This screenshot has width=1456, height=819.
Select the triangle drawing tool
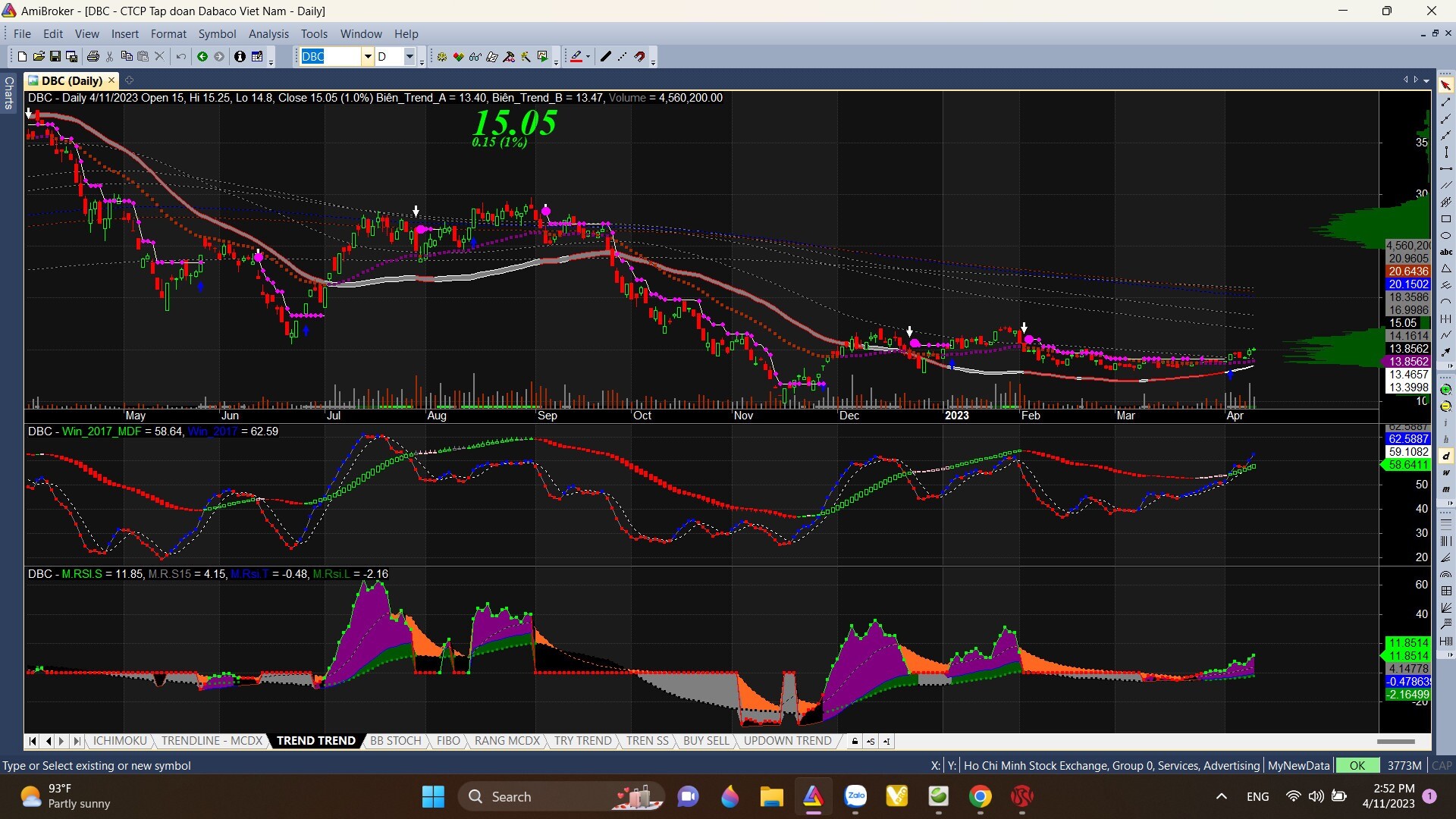(1445, 268)
